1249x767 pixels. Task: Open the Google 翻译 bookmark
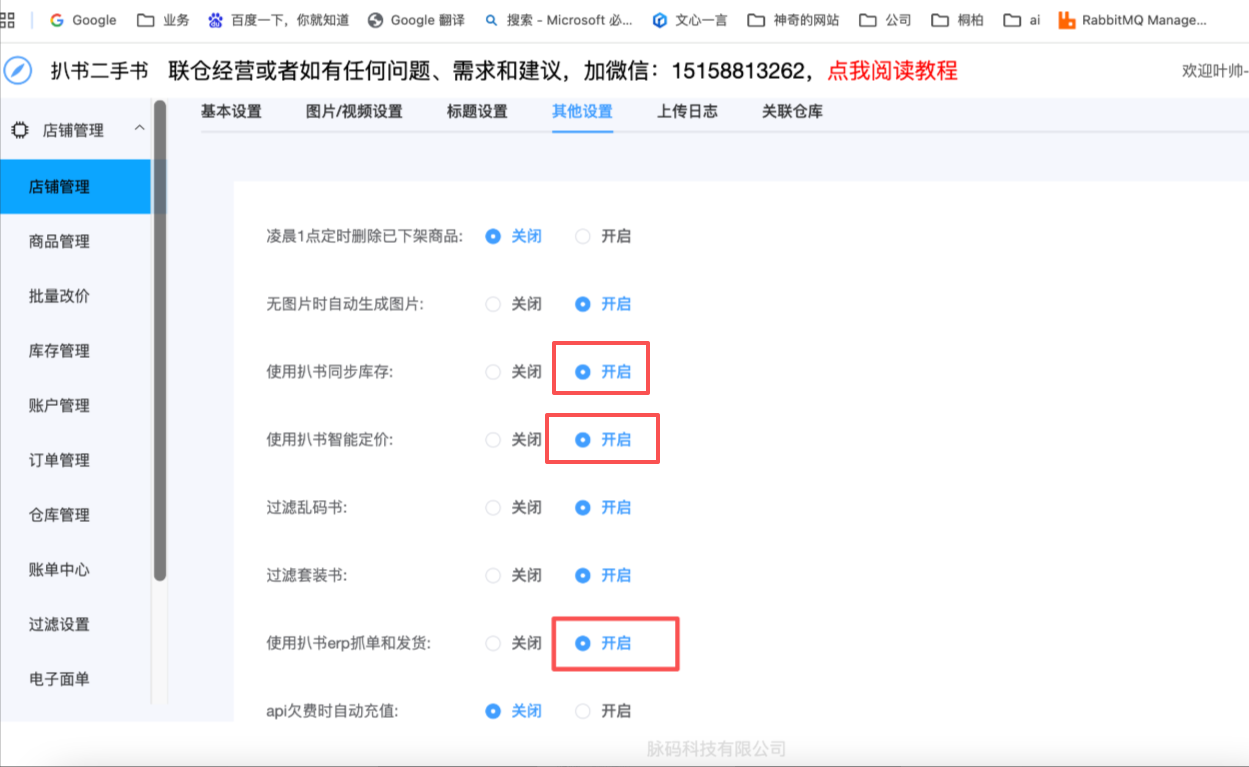point(416,20)
